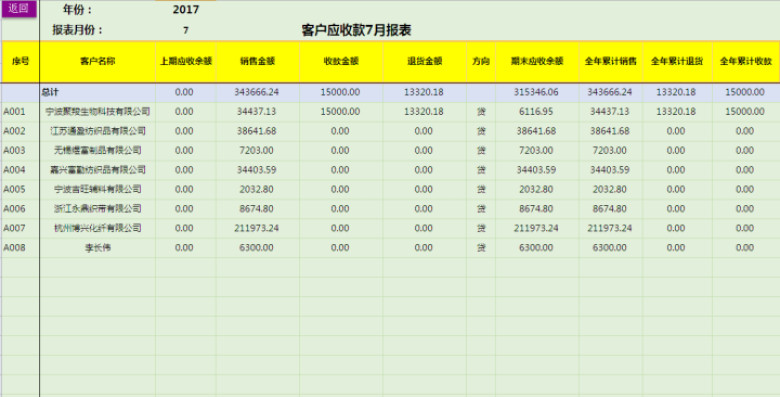Select the report month value 7
Image resolution: width=780 pixels, height=397 pixels.
point(186,30)
